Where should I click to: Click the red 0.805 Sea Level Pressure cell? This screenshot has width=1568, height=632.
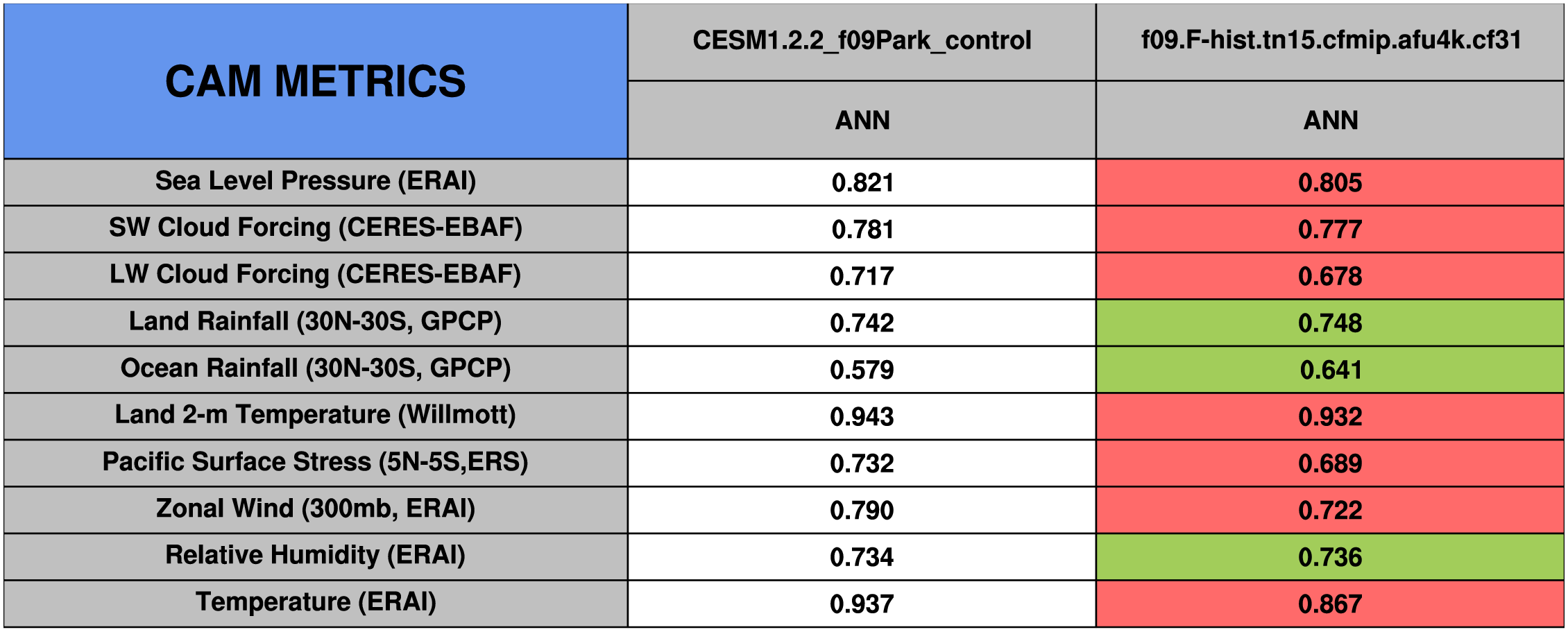click(1330, 183)
